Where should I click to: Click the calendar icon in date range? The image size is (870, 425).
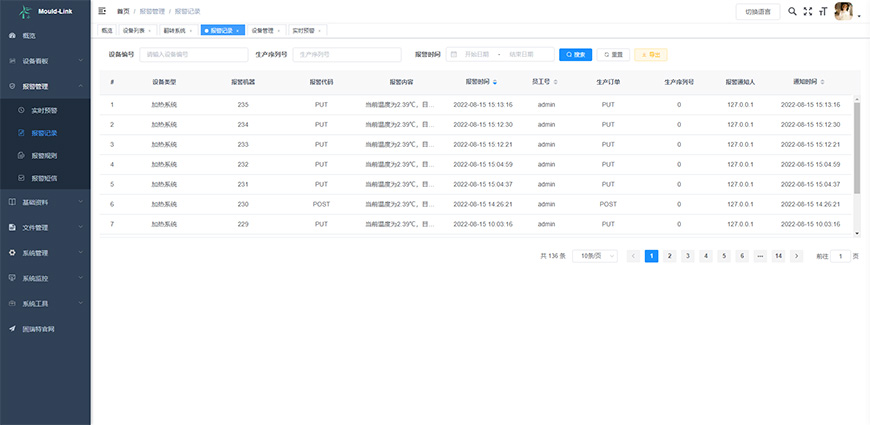454,54
